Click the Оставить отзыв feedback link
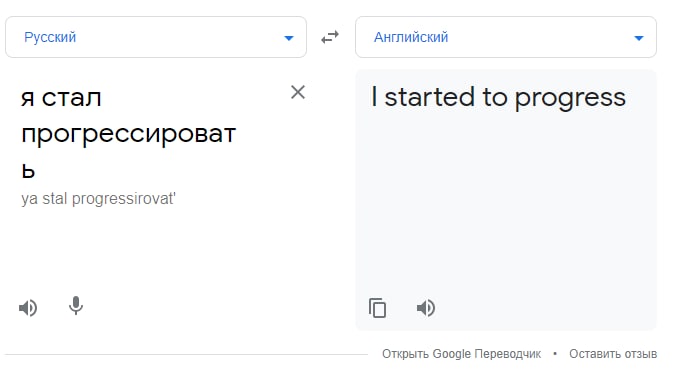The width and height of the screenshot is (673, 386). pyautogui.click(x=613, y=354)
